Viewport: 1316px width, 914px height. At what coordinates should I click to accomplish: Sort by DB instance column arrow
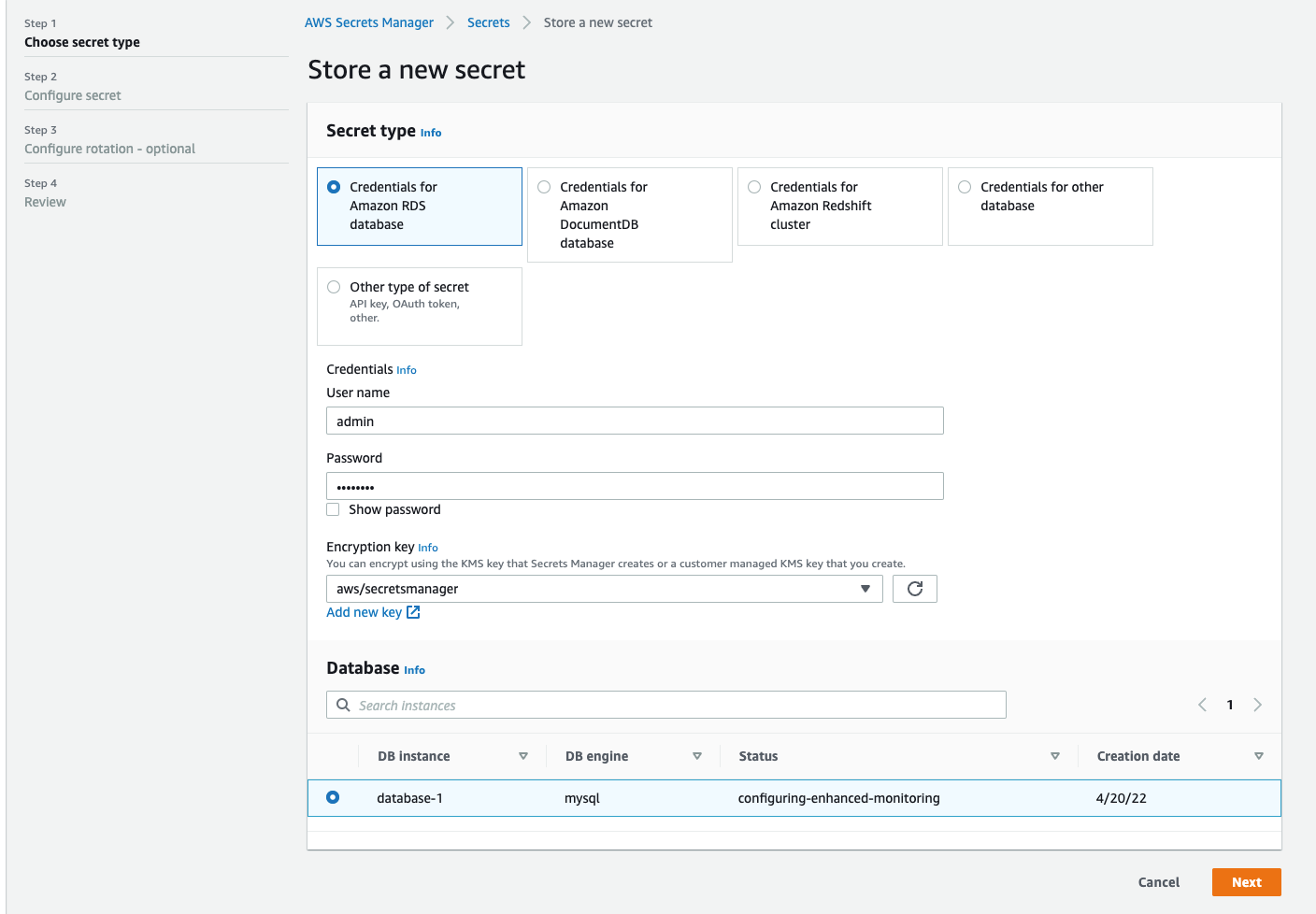tap(523, 756)
